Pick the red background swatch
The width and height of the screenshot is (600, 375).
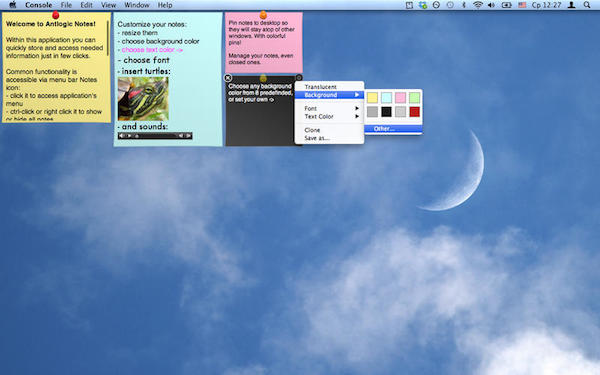pos(414,112)
